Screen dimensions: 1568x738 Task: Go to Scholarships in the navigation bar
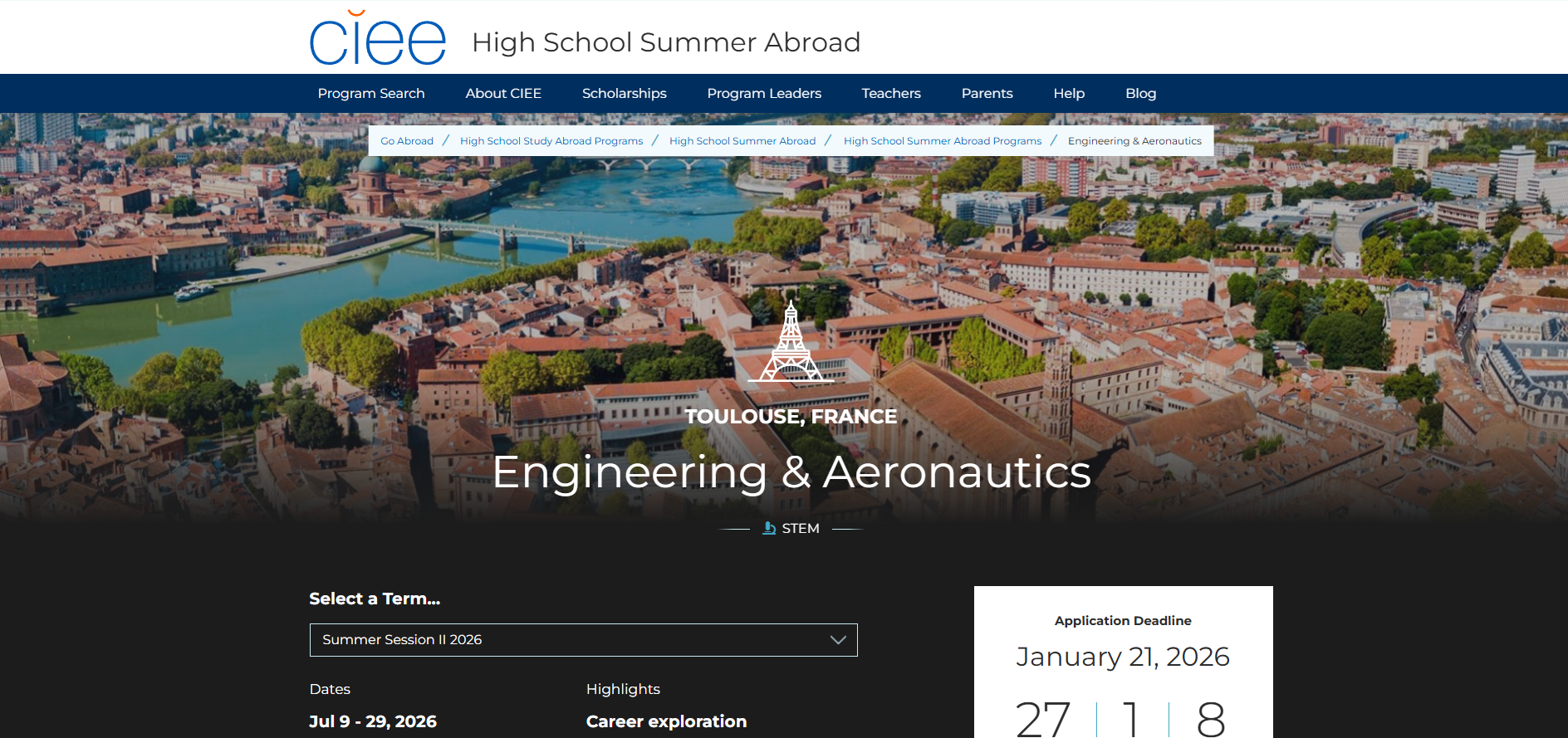(x=625, y=94)
